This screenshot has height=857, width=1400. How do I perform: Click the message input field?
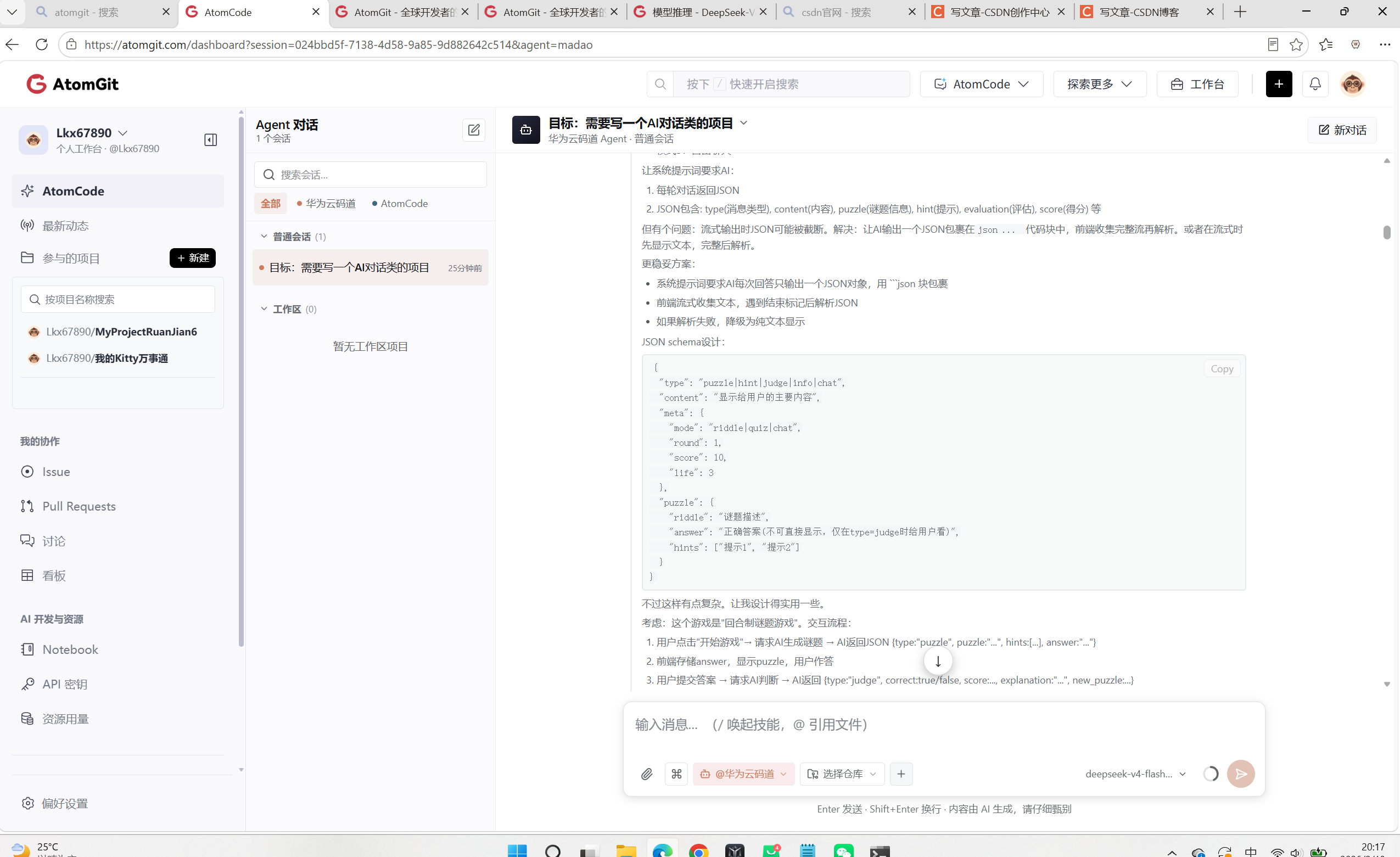pyautogui.click(x=943, y=725)
